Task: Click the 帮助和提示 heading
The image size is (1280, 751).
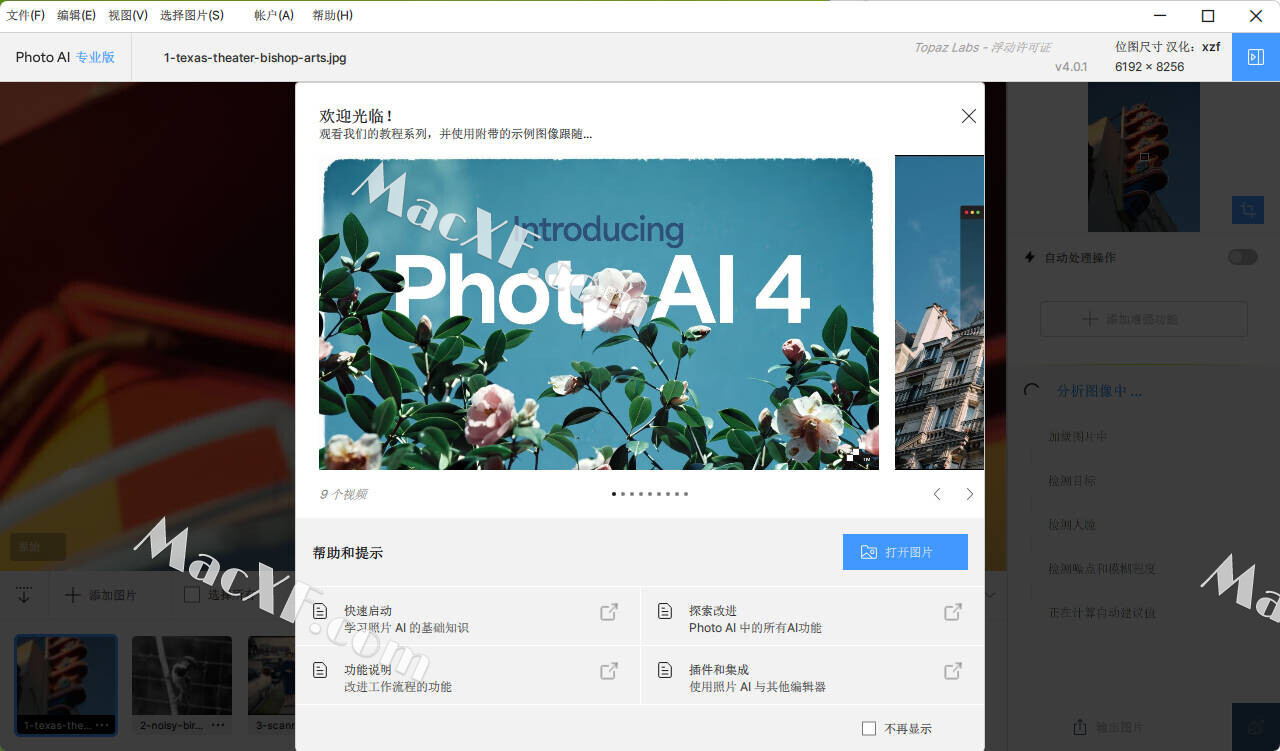Action: (x=348, y=553)
